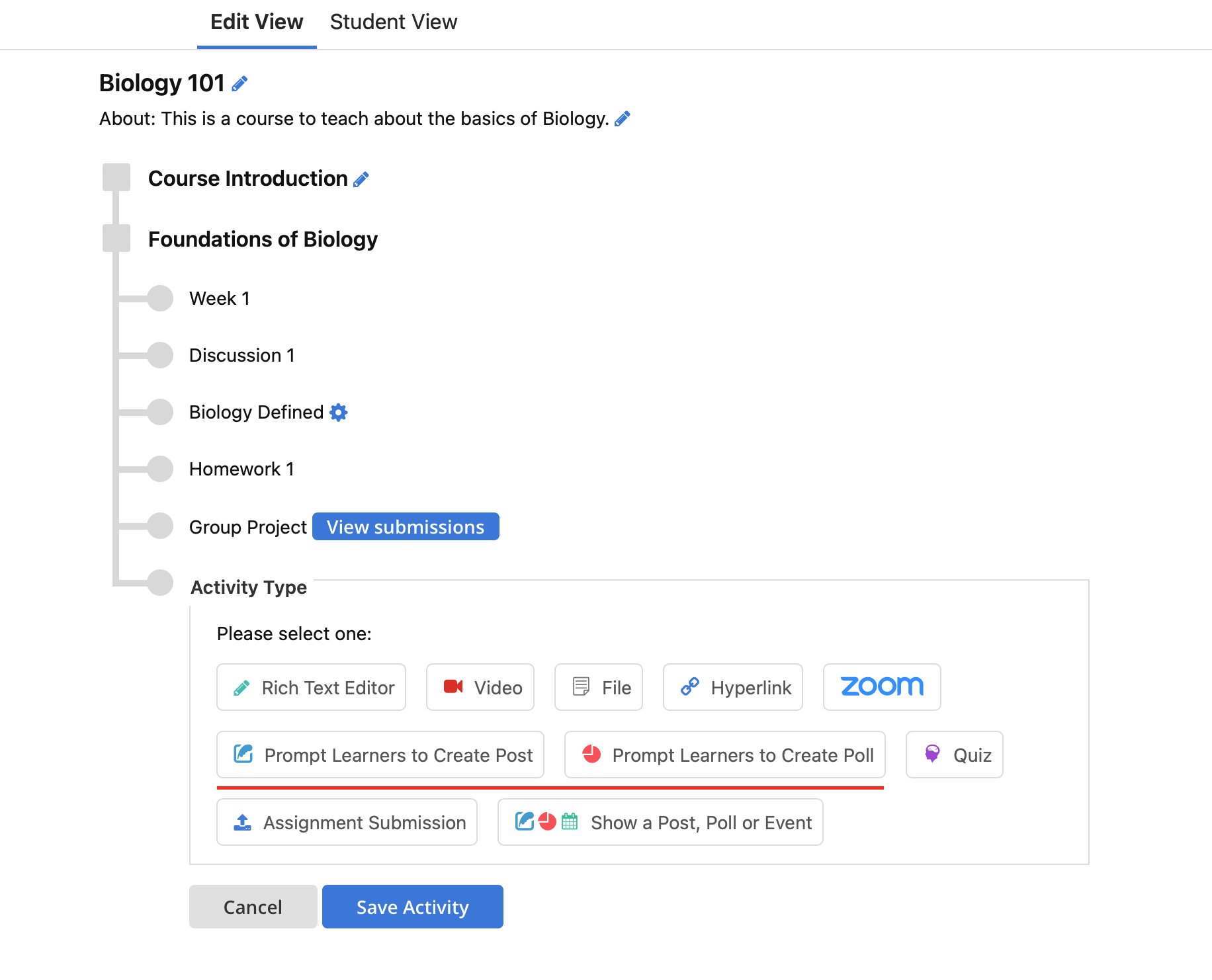Click the circle node beside Biology Defined

pyautogui.click(x=160, y=412)
